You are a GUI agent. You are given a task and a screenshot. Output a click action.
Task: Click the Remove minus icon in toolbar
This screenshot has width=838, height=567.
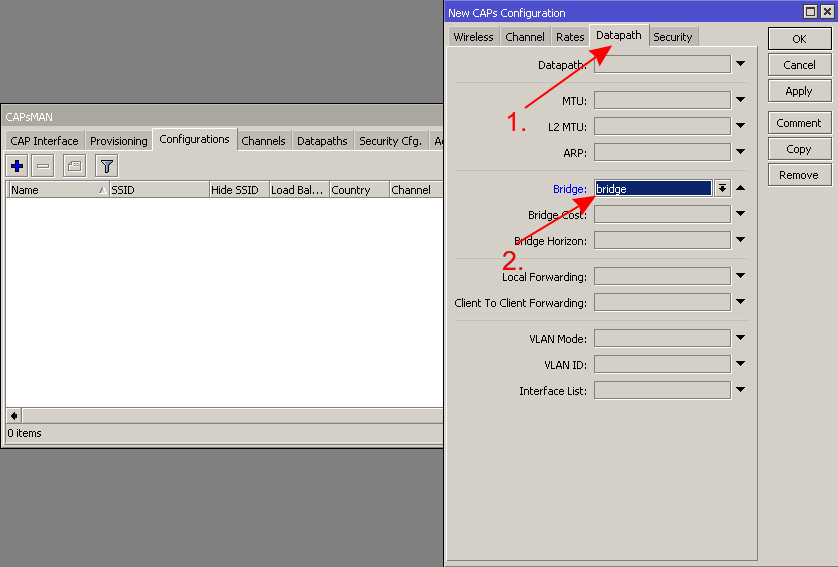(x=43, y=166)
